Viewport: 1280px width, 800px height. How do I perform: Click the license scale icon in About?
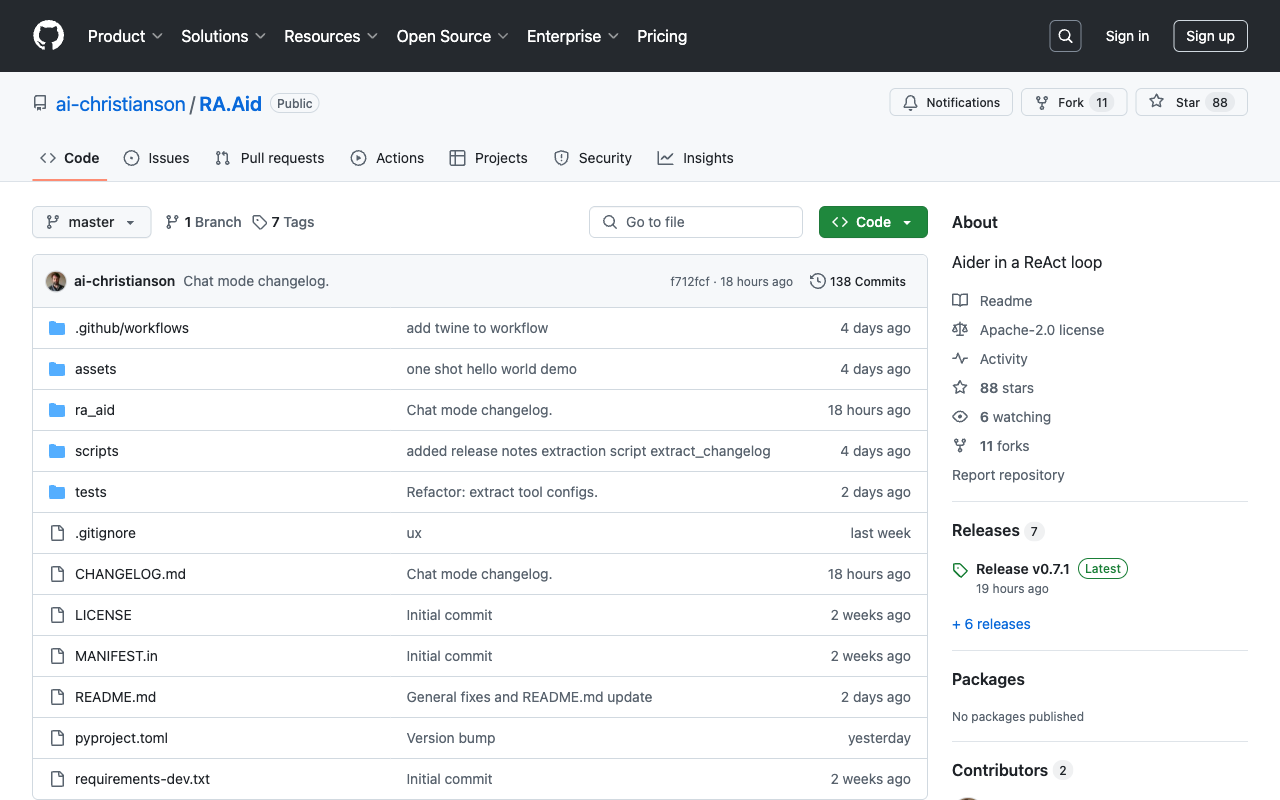point(960,330)
